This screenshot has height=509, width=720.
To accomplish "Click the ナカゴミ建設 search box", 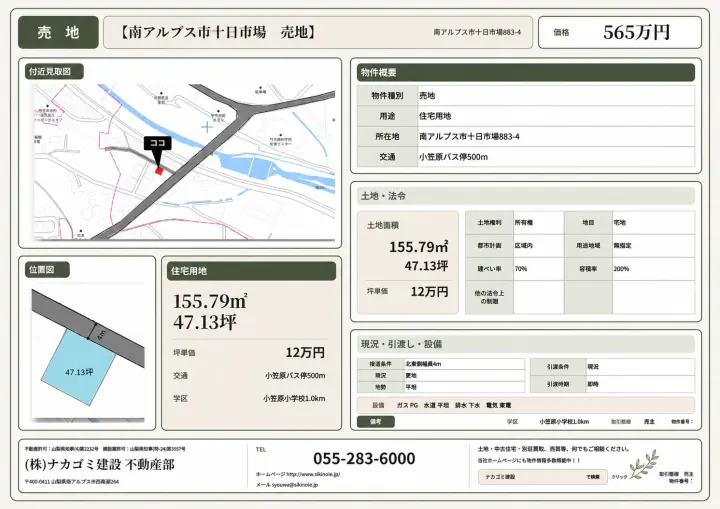I will point(543,477).
